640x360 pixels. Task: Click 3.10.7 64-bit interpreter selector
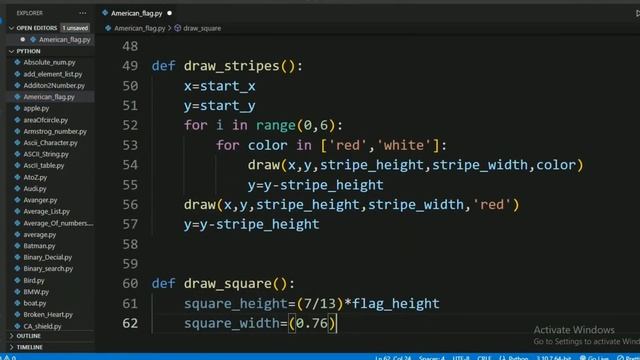[553, 358]
